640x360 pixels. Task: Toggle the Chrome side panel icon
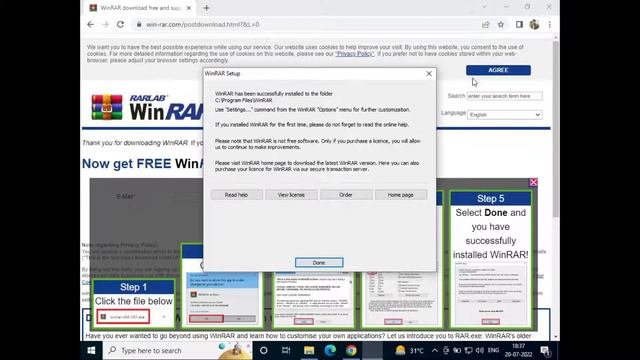519,24
